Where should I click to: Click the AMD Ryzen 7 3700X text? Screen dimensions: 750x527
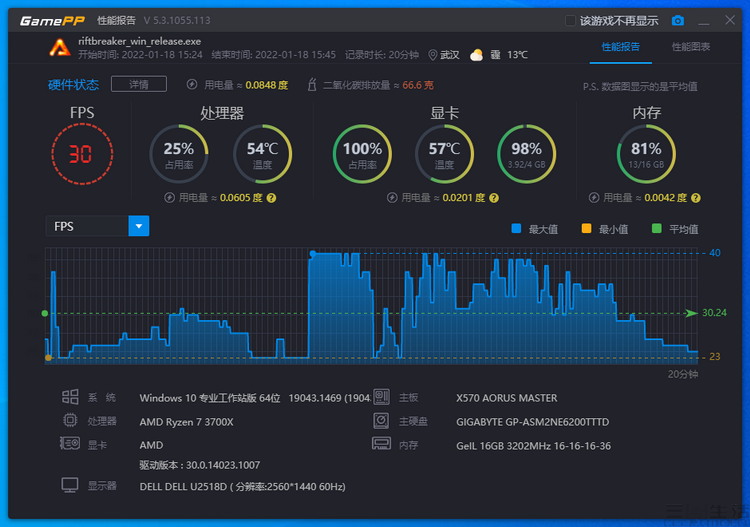tap(187, 422)
